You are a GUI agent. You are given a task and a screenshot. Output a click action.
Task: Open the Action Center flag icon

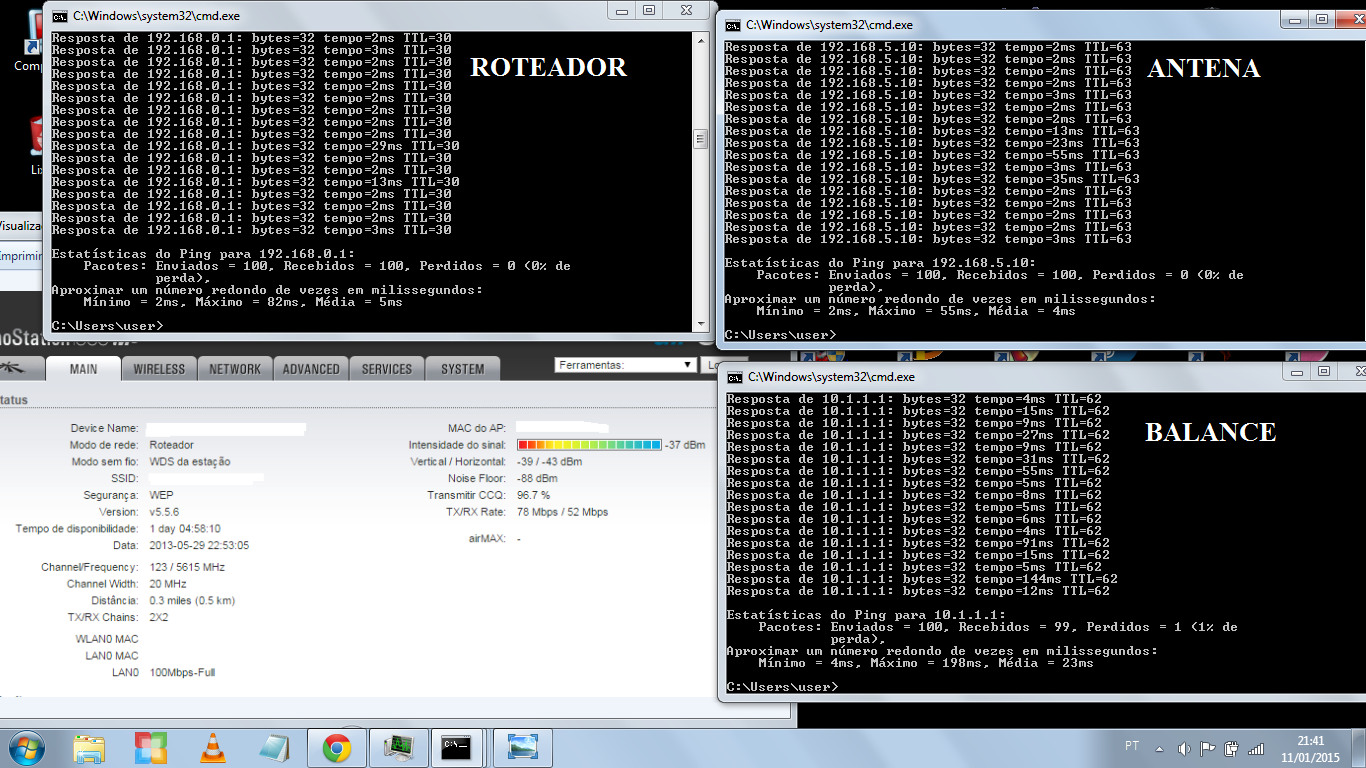(x=1208, y=748)
